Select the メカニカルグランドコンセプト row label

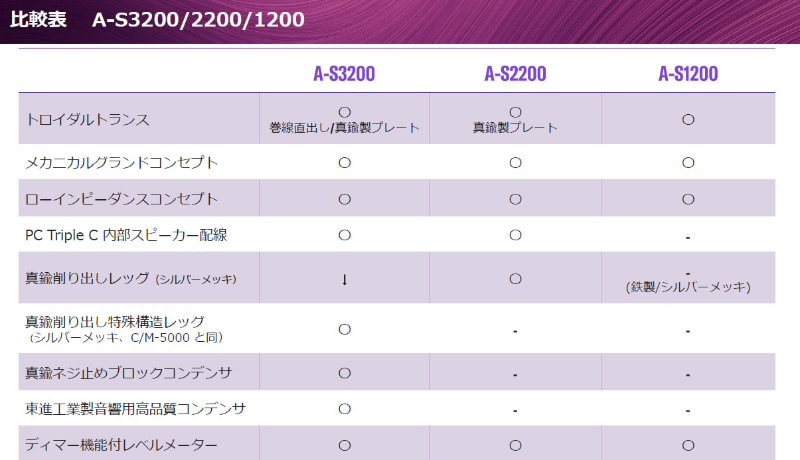tap(121, 162)
